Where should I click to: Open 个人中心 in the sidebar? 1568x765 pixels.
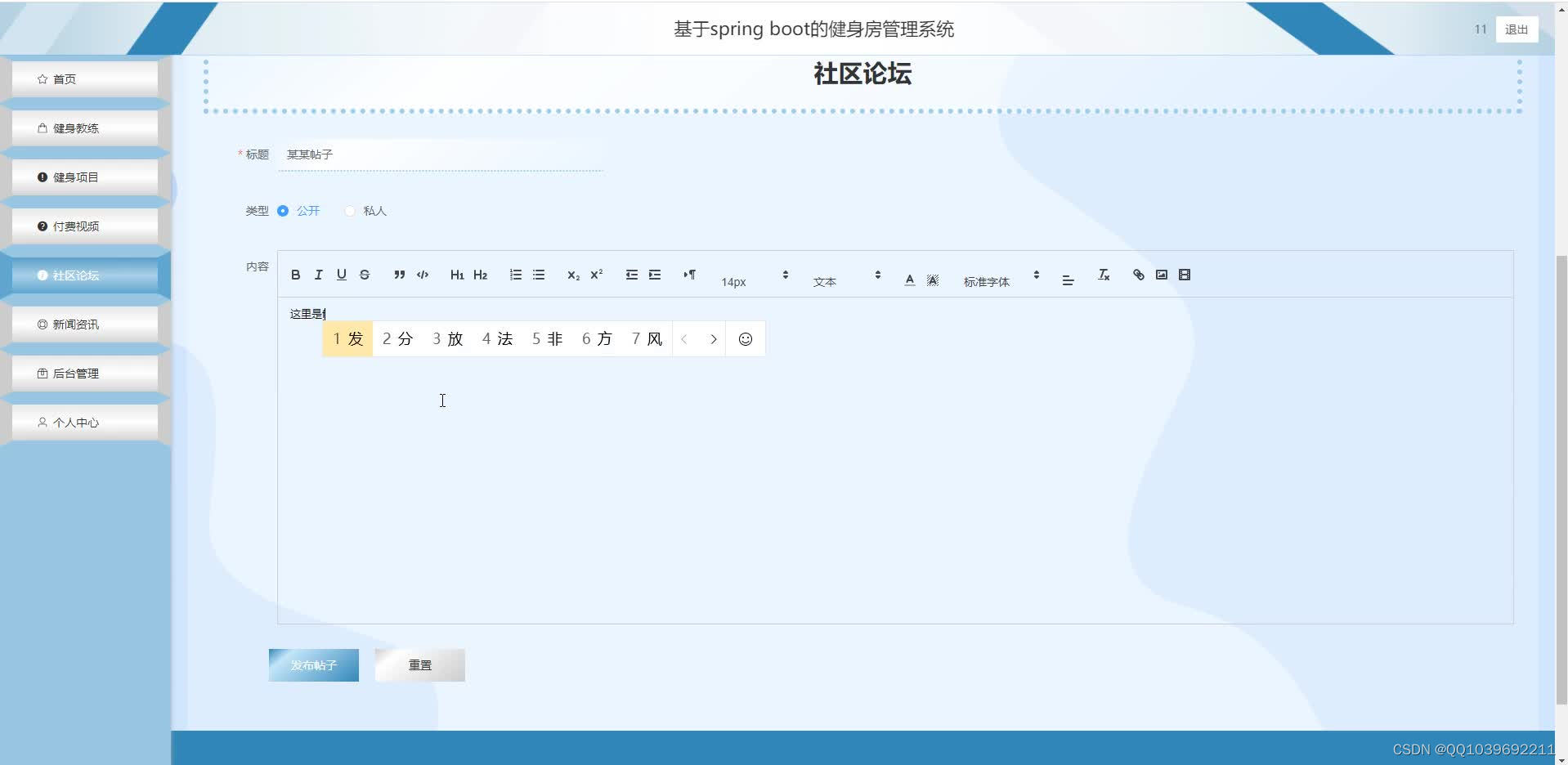pyautogui.click(x=85, y=423)
